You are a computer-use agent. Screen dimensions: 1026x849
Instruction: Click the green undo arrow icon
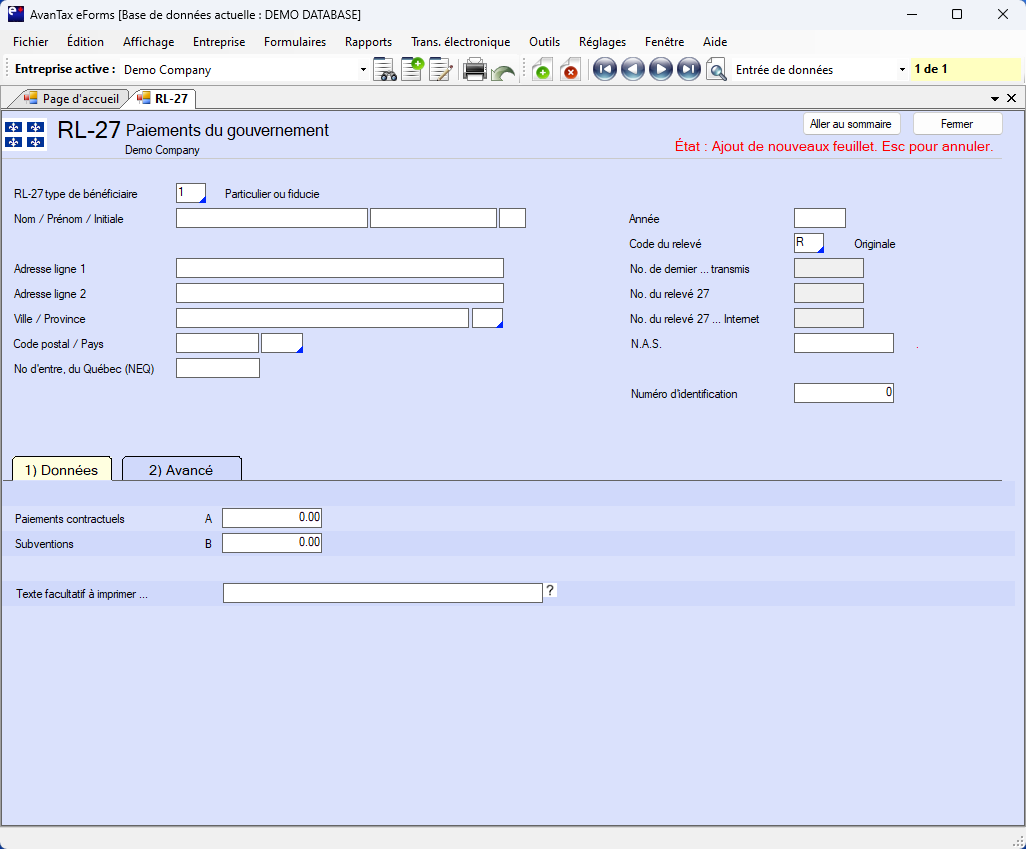503,72
